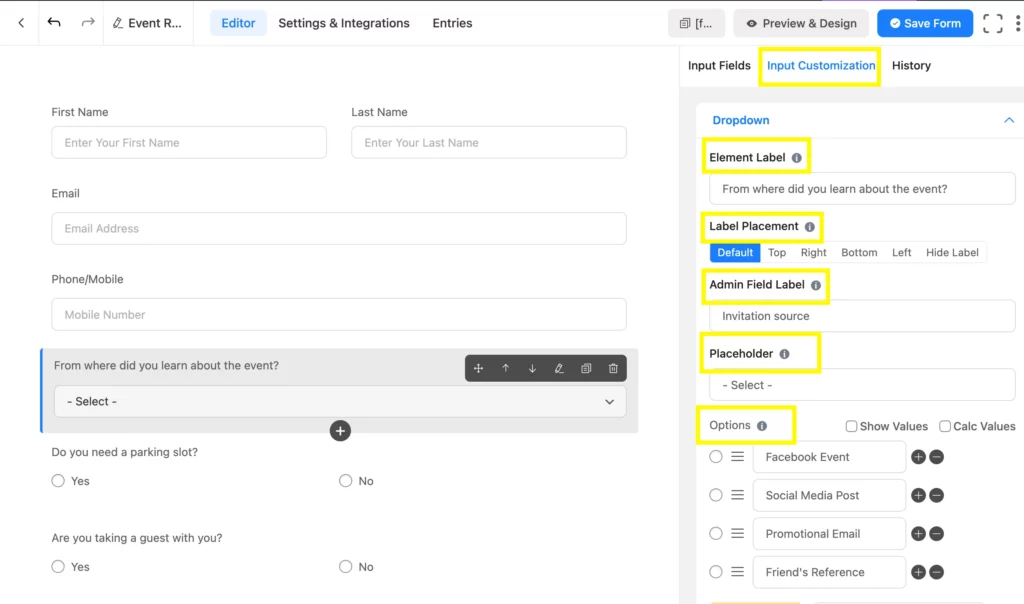The image size is (1024, 604).
Task: Open Preview & Design
Action: tap(800, 23)
